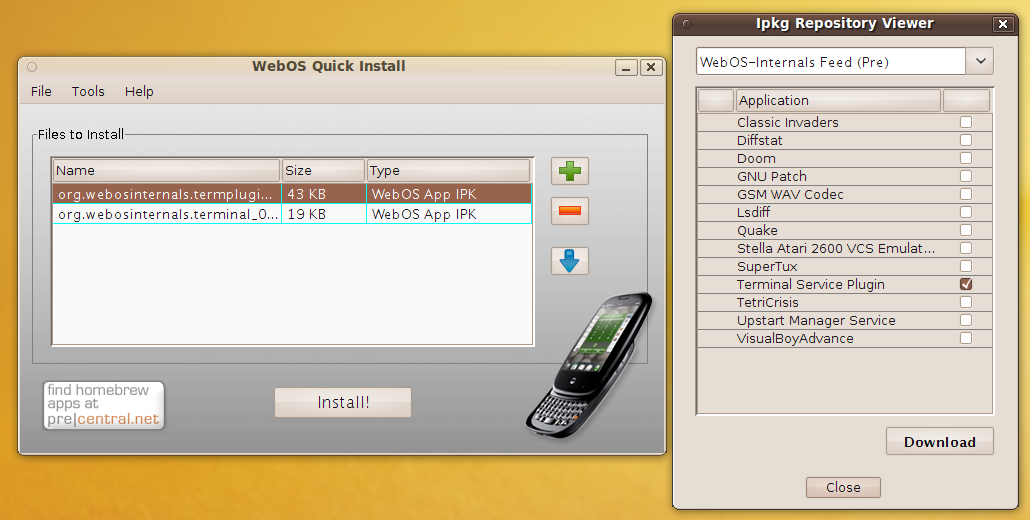
Task: Click the Type column header
Action: pyautogui.click(x=448, y=171)
